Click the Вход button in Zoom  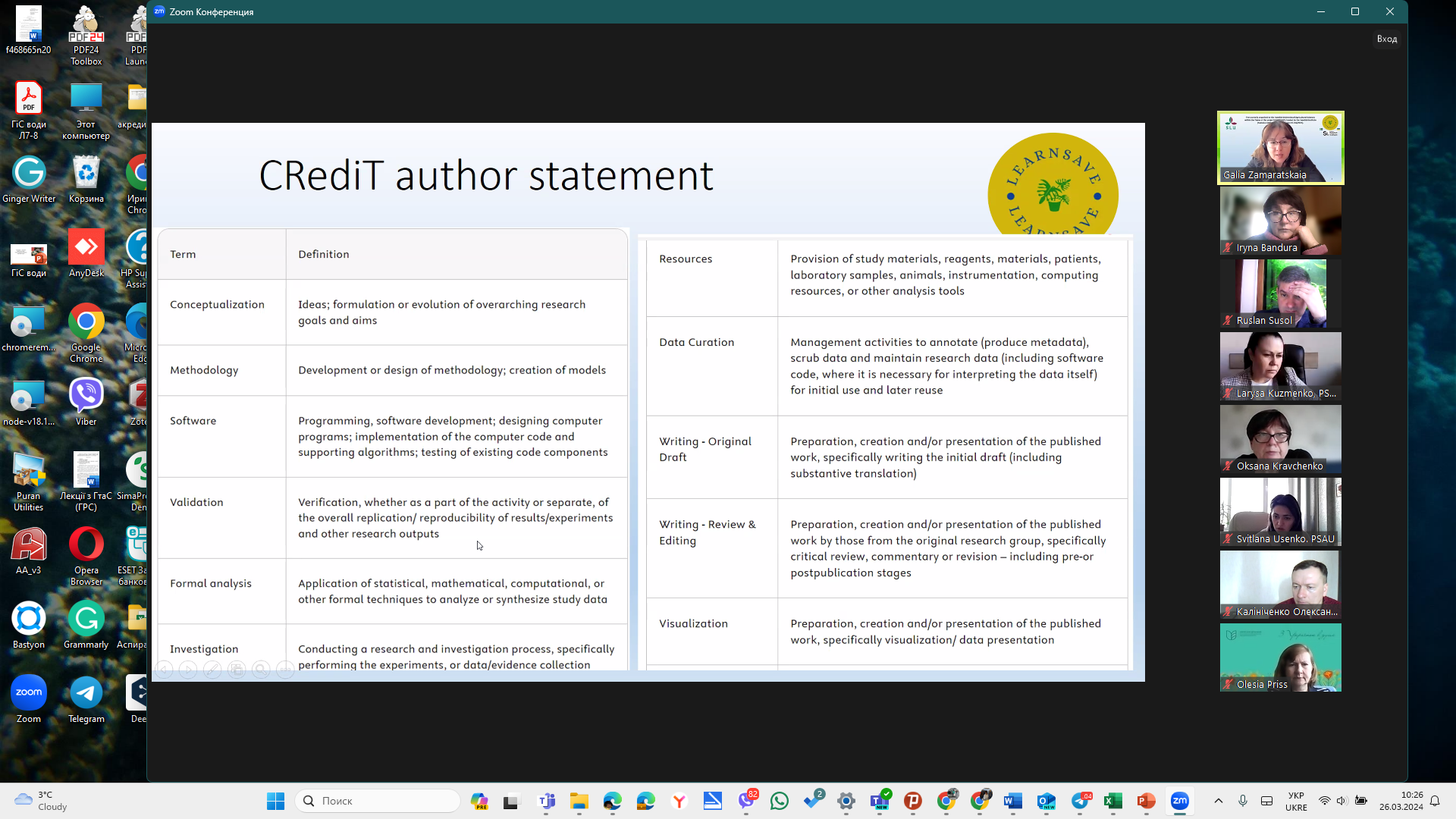(x=1386, y=39)
